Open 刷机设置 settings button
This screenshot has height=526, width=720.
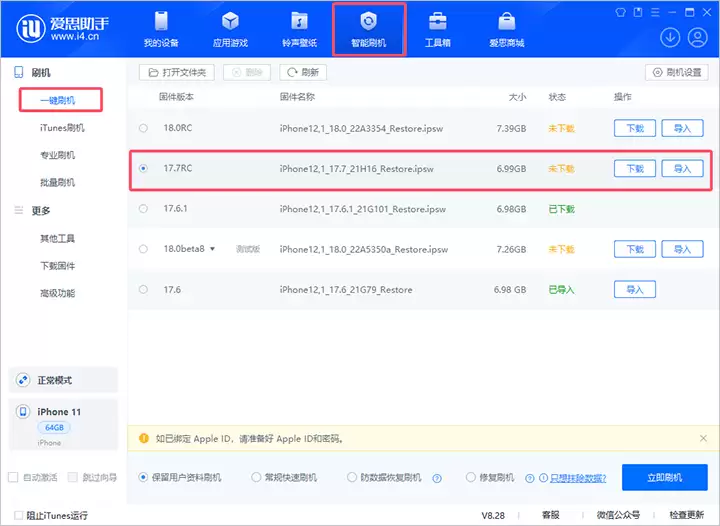click(x=677, y=73)
